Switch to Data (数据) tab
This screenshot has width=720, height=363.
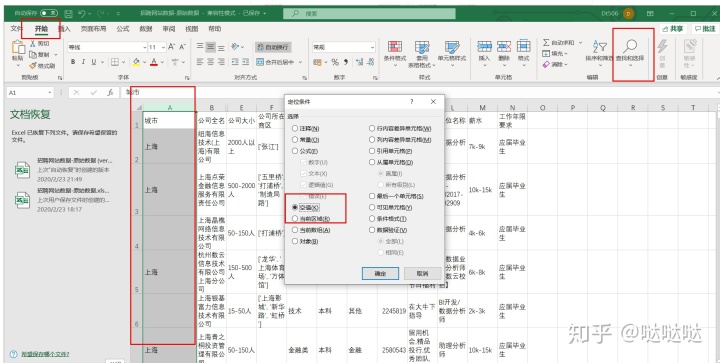point(146,29)
